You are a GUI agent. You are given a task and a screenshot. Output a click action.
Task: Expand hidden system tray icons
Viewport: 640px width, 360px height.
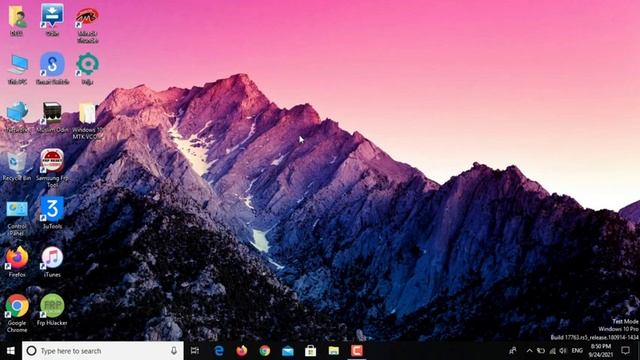point(529,351)
